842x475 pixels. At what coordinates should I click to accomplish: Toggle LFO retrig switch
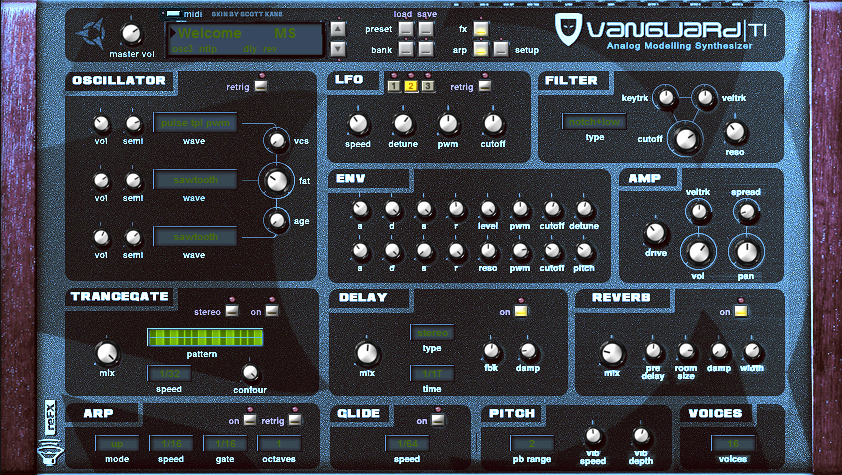pos(485,86)
